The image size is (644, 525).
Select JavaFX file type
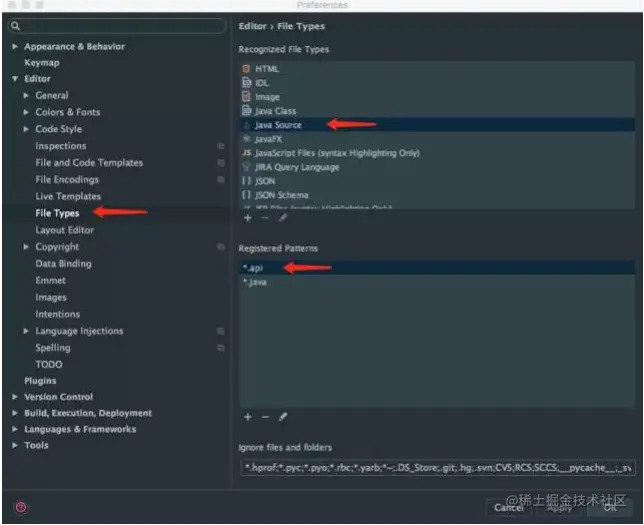[437, 139]
